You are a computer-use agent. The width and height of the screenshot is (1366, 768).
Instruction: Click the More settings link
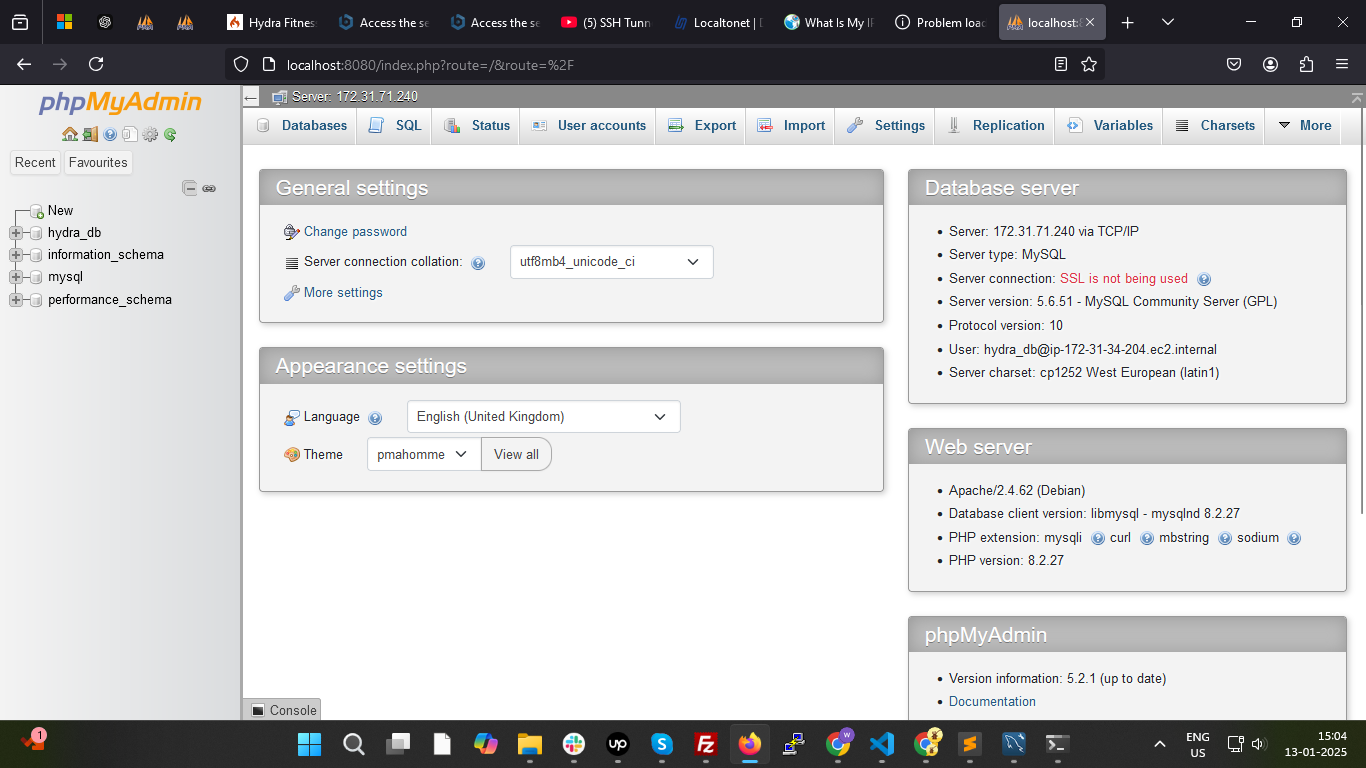343,293
